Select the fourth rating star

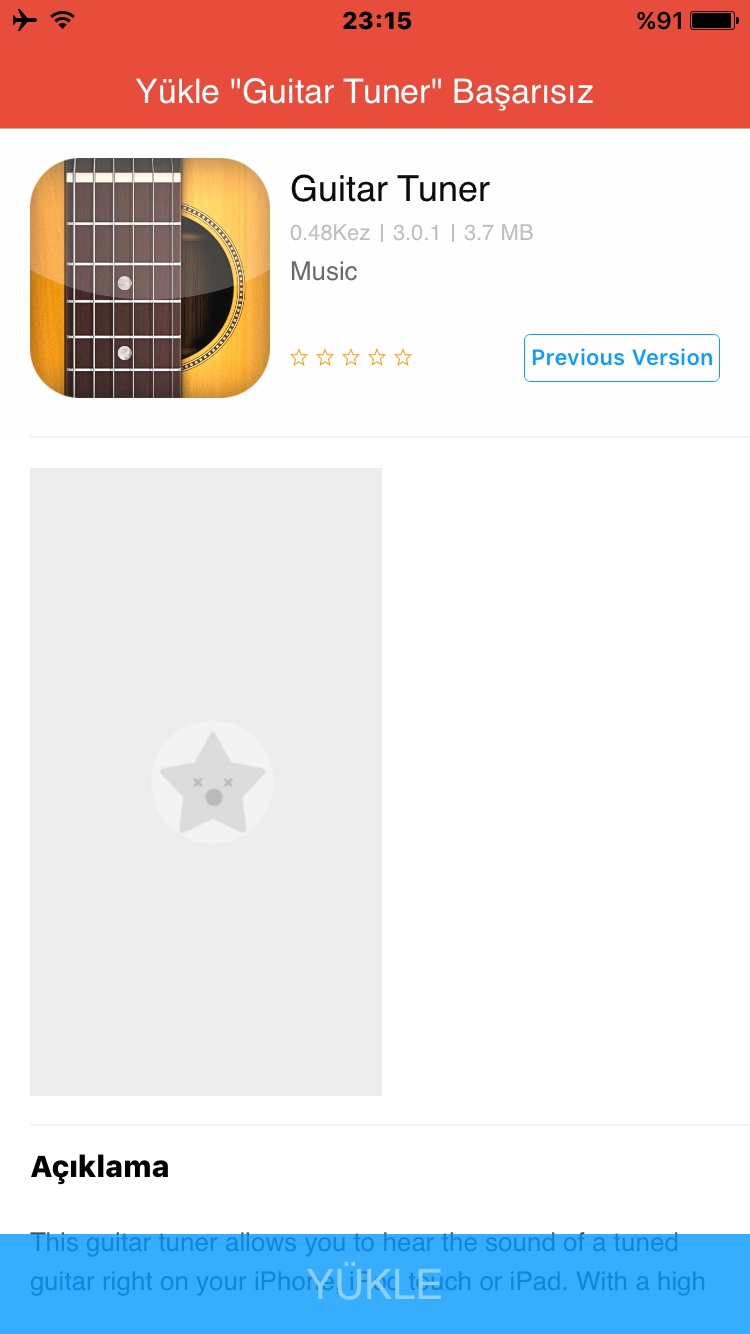(x=377, y=358)
